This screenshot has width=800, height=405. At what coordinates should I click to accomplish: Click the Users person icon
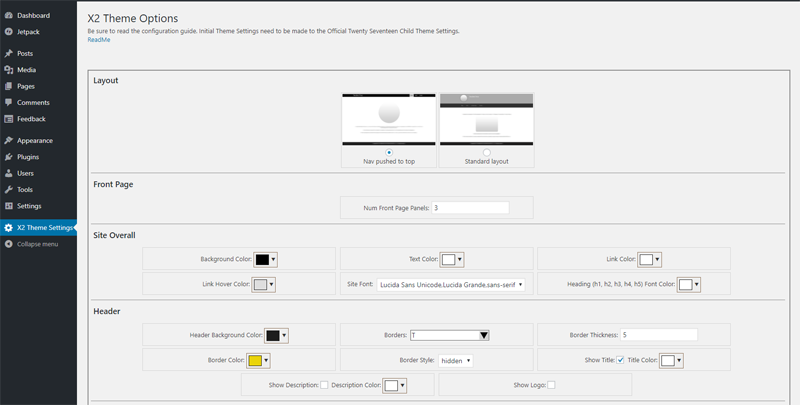(9, 173)
